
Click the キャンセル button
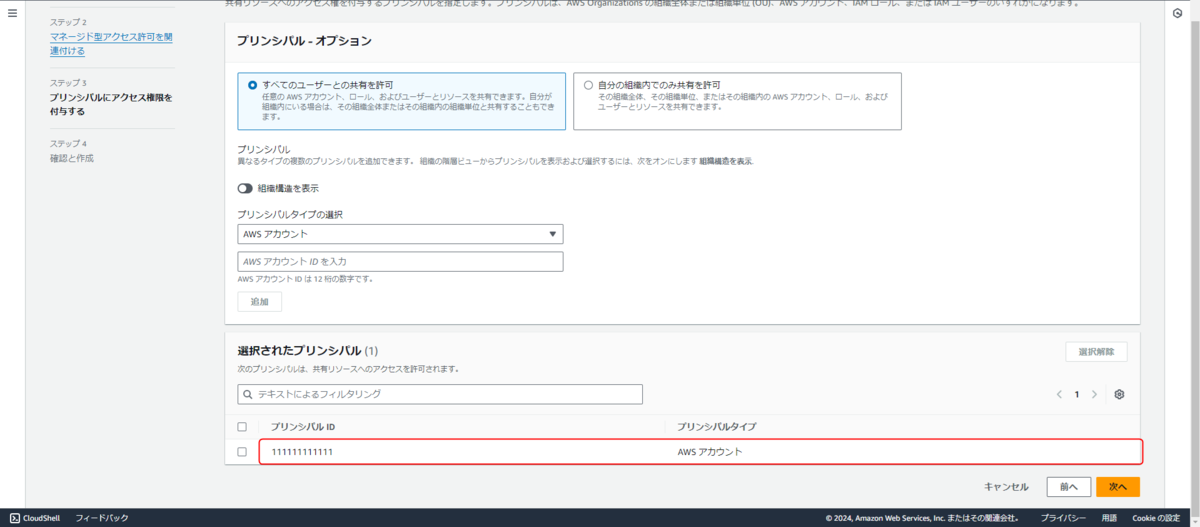[1006, 487]
